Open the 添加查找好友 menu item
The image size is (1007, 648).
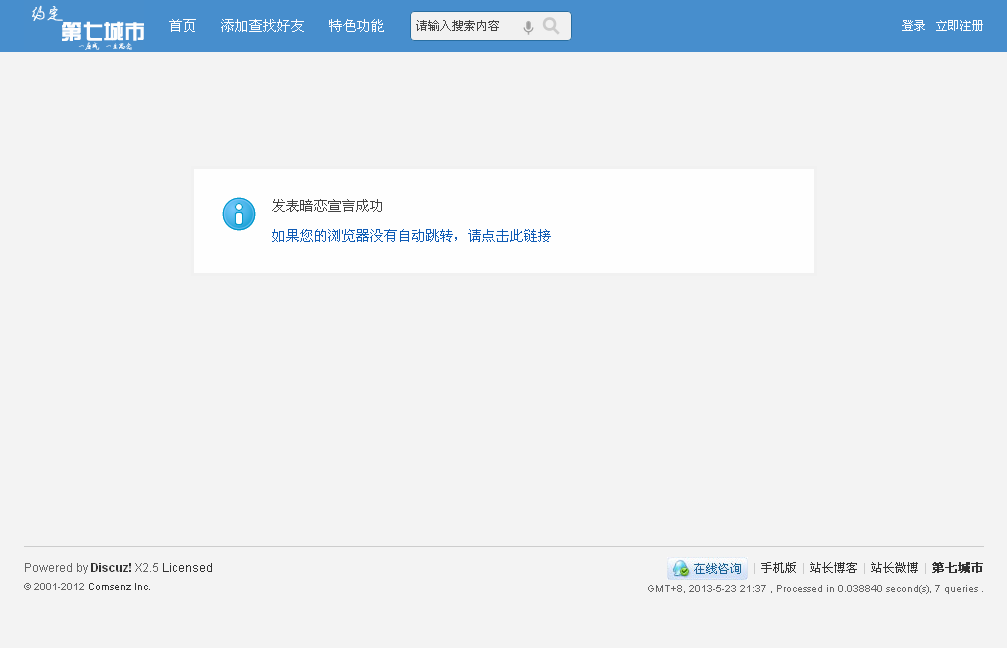point(262,26)
